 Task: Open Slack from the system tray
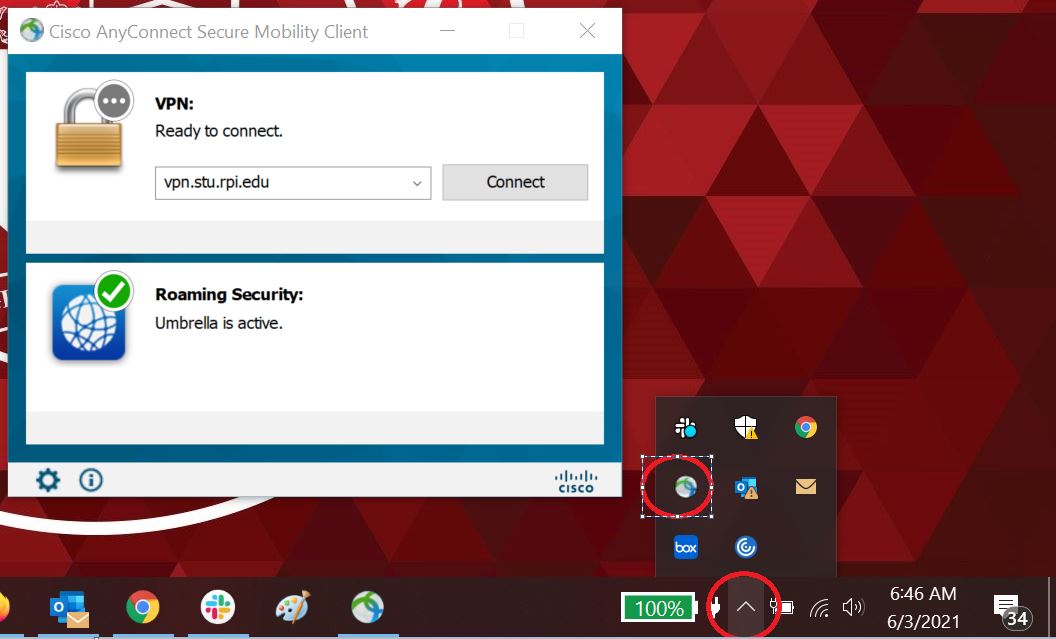coord(685,428)
